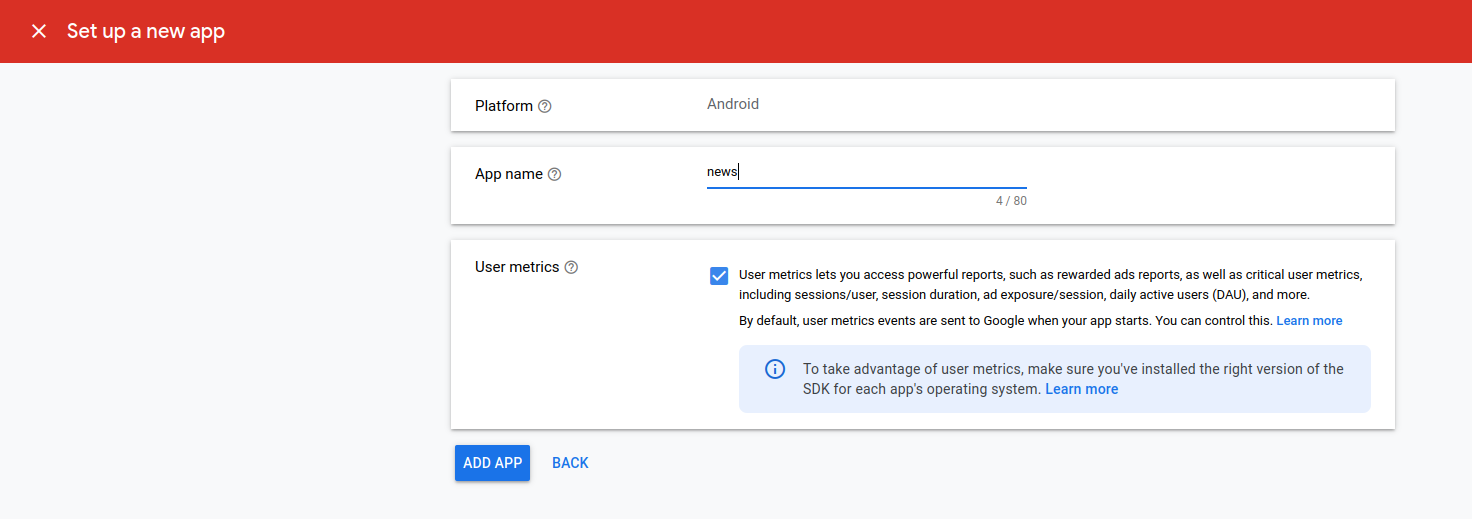This screenshot has width=1472, height=519.
Task: Open Learn more link in SDK notice
Action: pos(1081,389)
